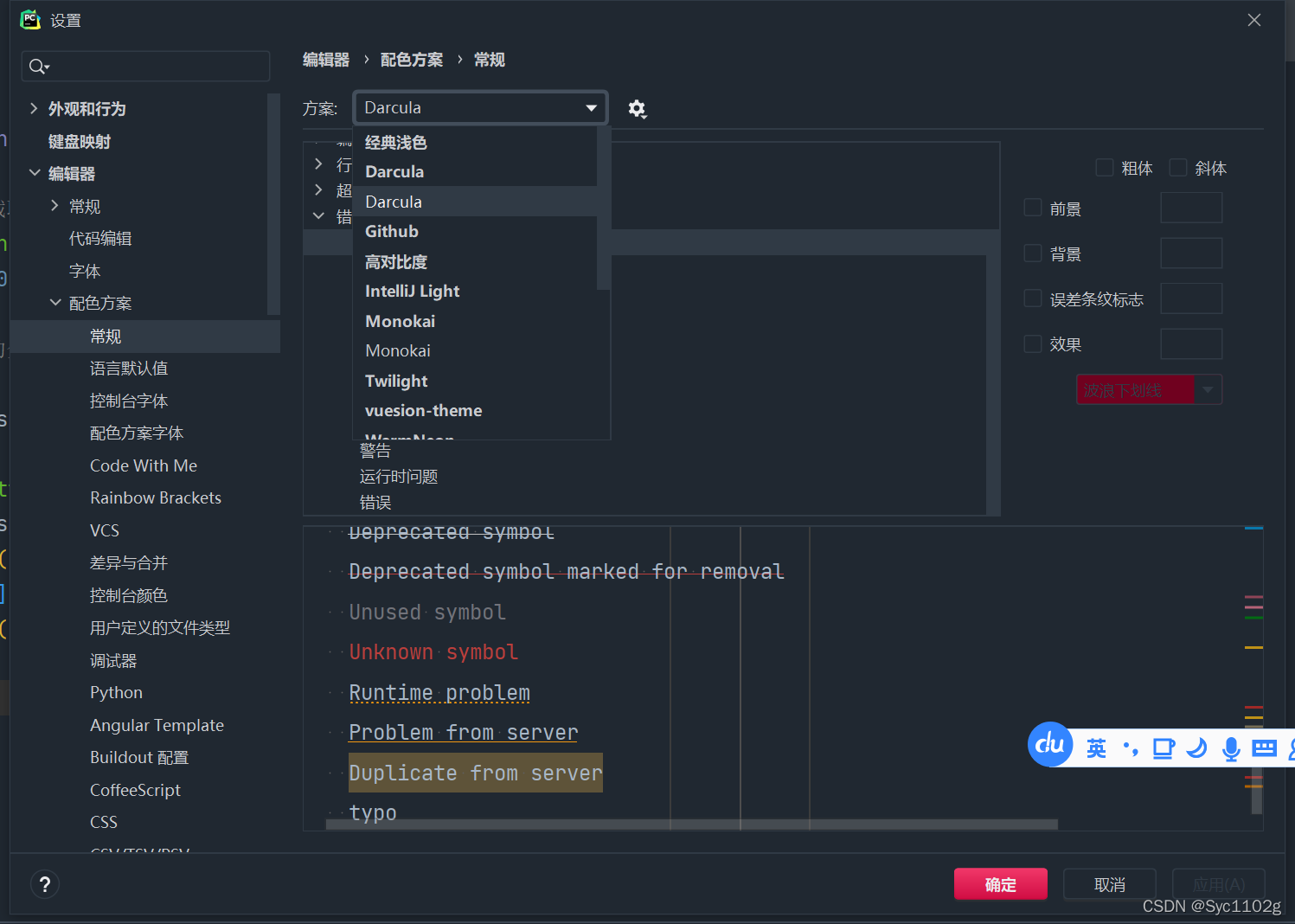Select vuesion-theme scheme in list

click(481, 410)
